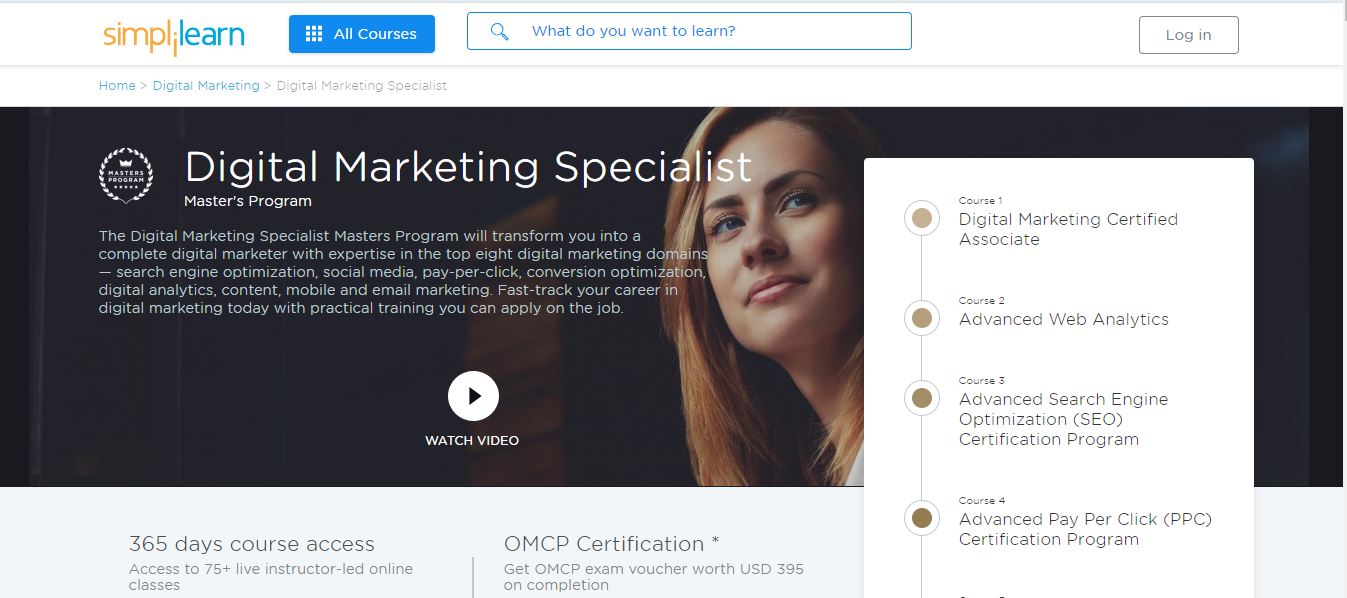This screenshot has width=1347, height=598.
Task: Open the Advanced Pay Per Click course link
Action: click(1085, 529)
